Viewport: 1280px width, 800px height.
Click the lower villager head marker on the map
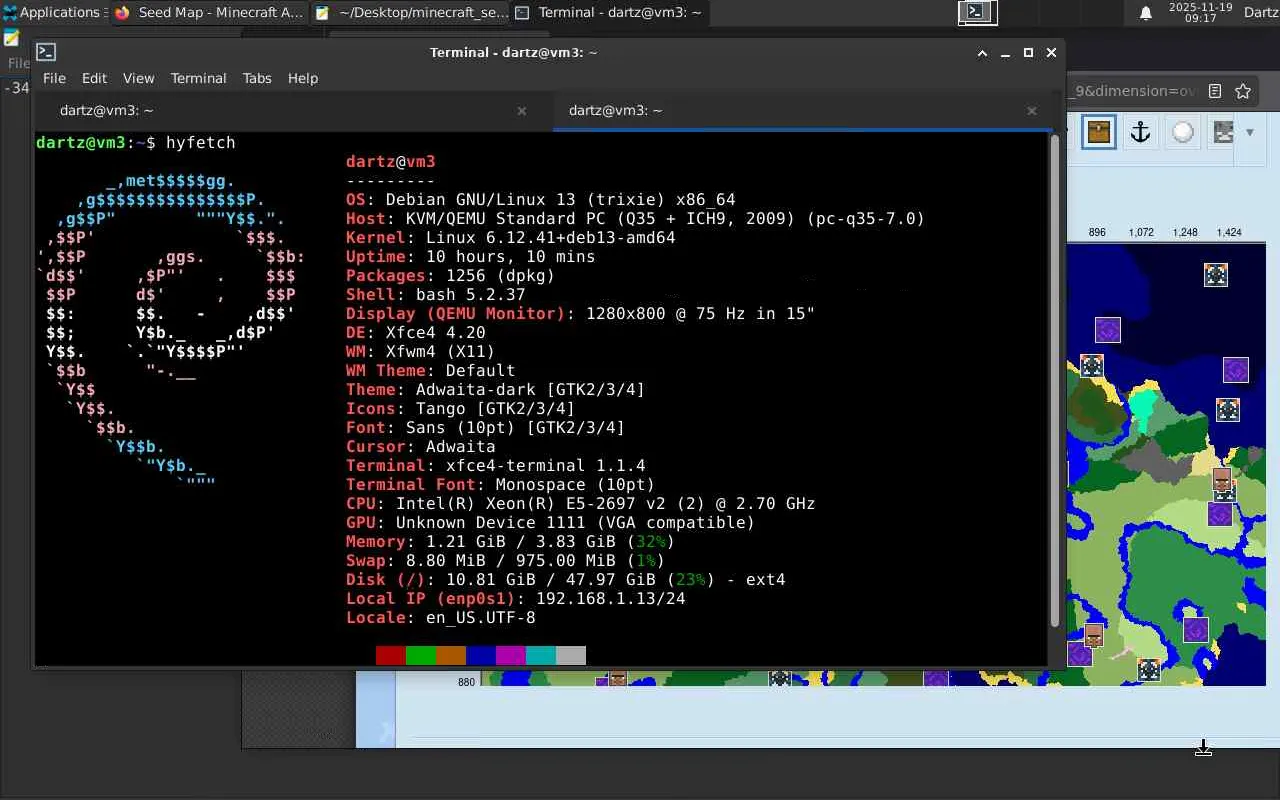(1094, 634)
